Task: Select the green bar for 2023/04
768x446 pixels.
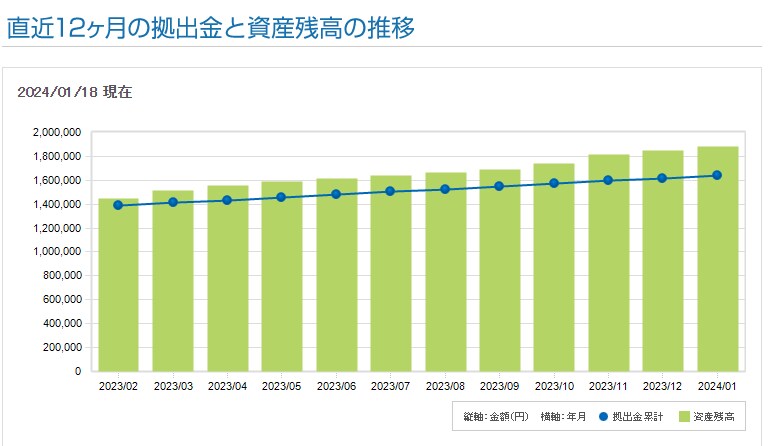Action: (x=228, y=279)
